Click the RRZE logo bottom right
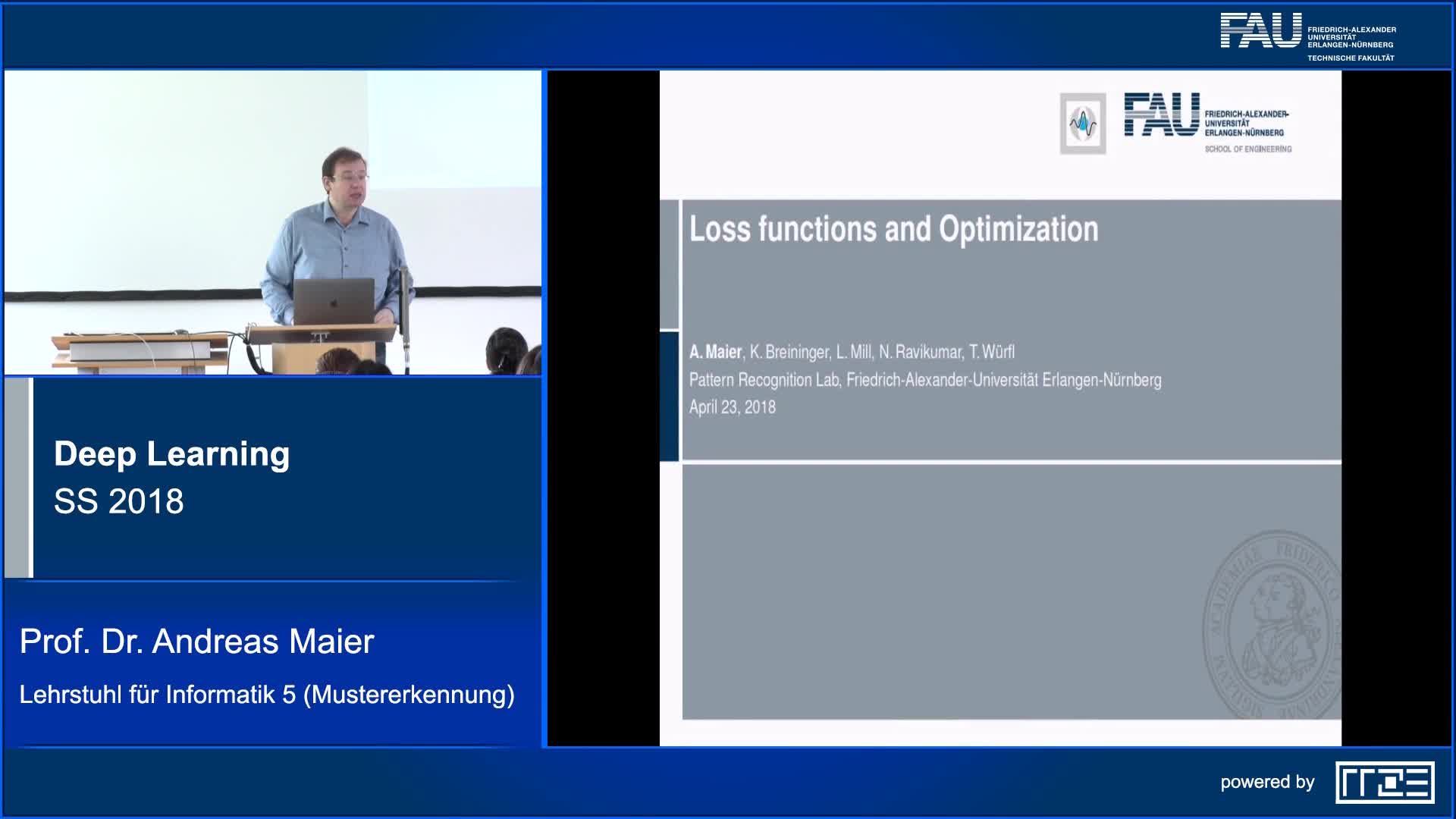Image resolution: width=1456 pixels, height=819 pixels. pyautogui.click(x=1385, y=782)
